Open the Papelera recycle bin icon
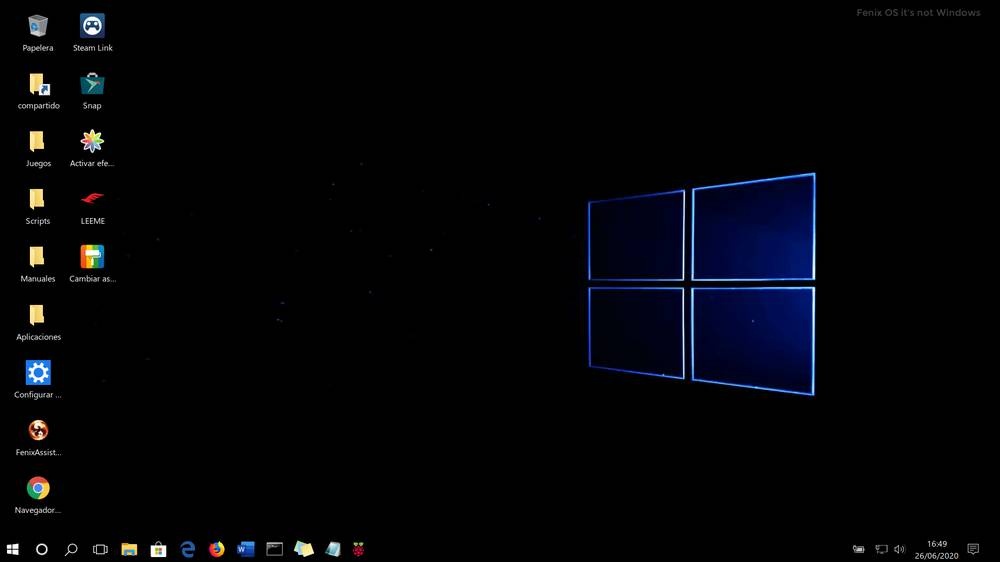The width and height of the screenshot is (1000, 562). coord(38,27)
